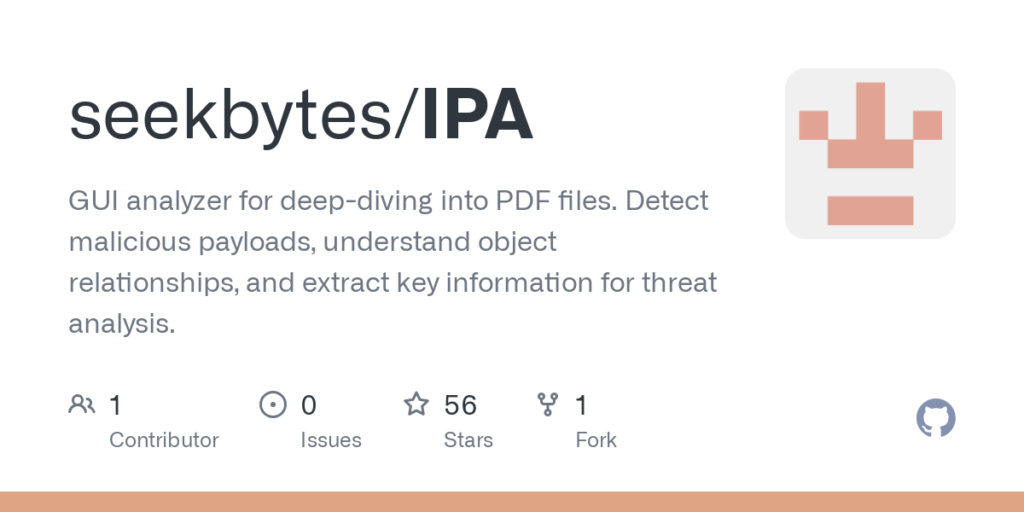Select the fork count number 1
Screen dimensions: 1024x512
[x=581, y=405]
